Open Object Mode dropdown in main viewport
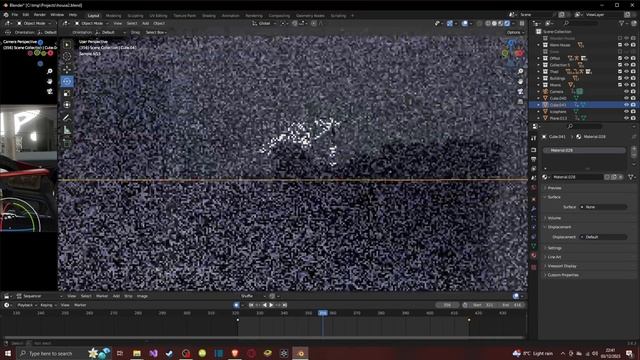Screen dimensions: 640x360 click(92, 23)
